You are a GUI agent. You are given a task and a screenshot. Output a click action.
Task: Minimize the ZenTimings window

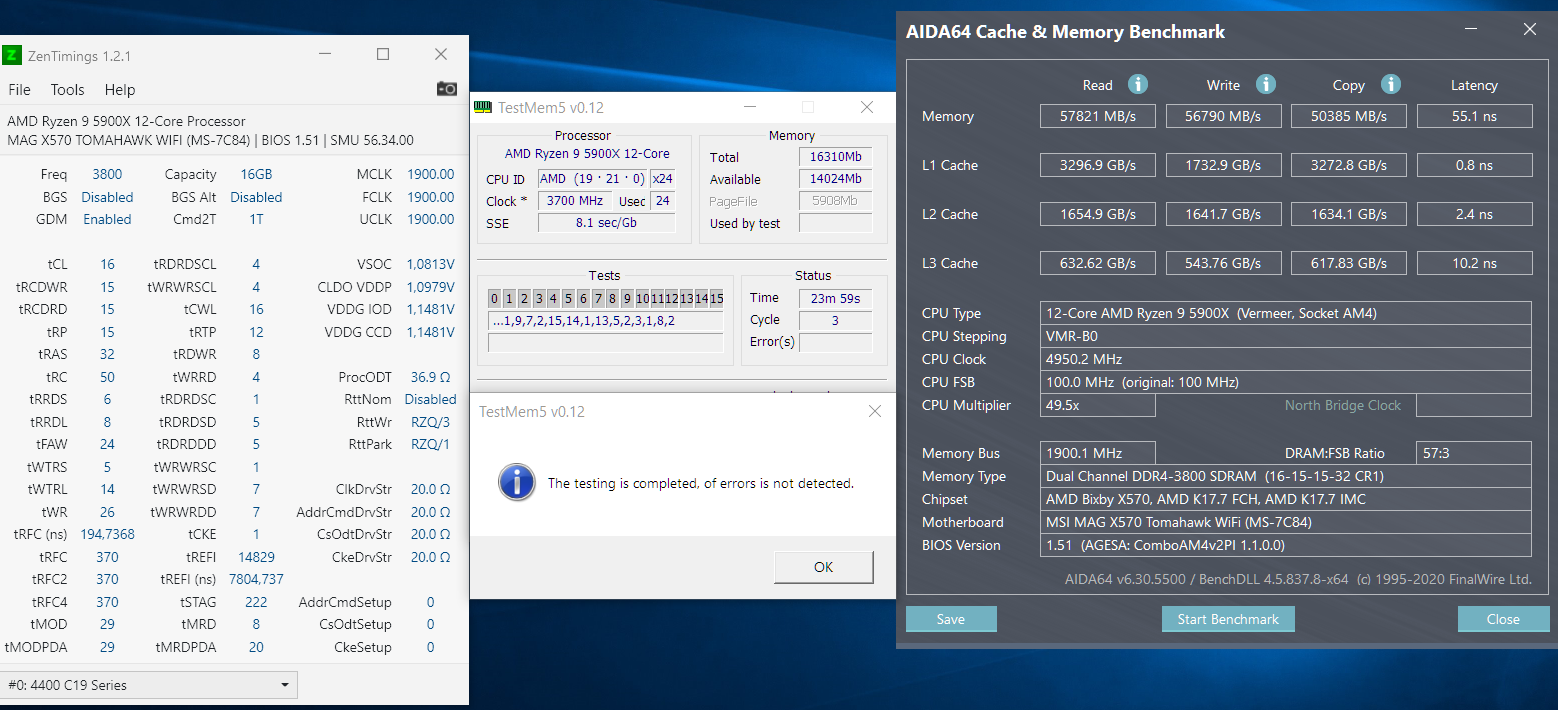324,55
